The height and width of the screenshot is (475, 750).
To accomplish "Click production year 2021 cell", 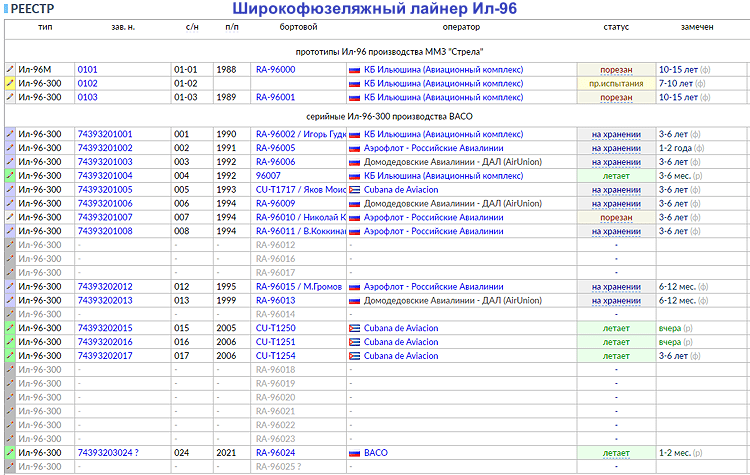I will point(226,453).
